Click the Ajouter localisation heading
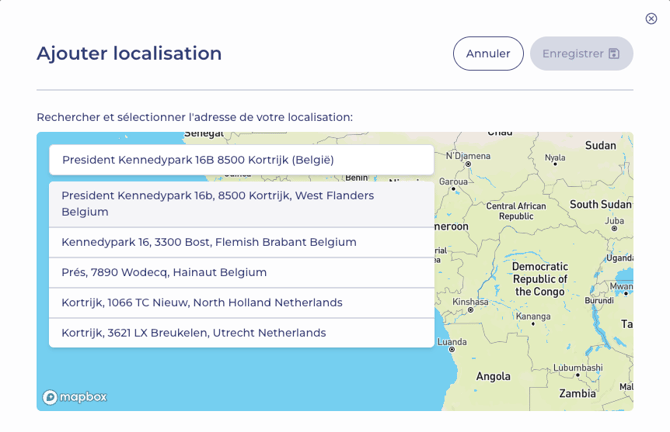 pos(129,53)
